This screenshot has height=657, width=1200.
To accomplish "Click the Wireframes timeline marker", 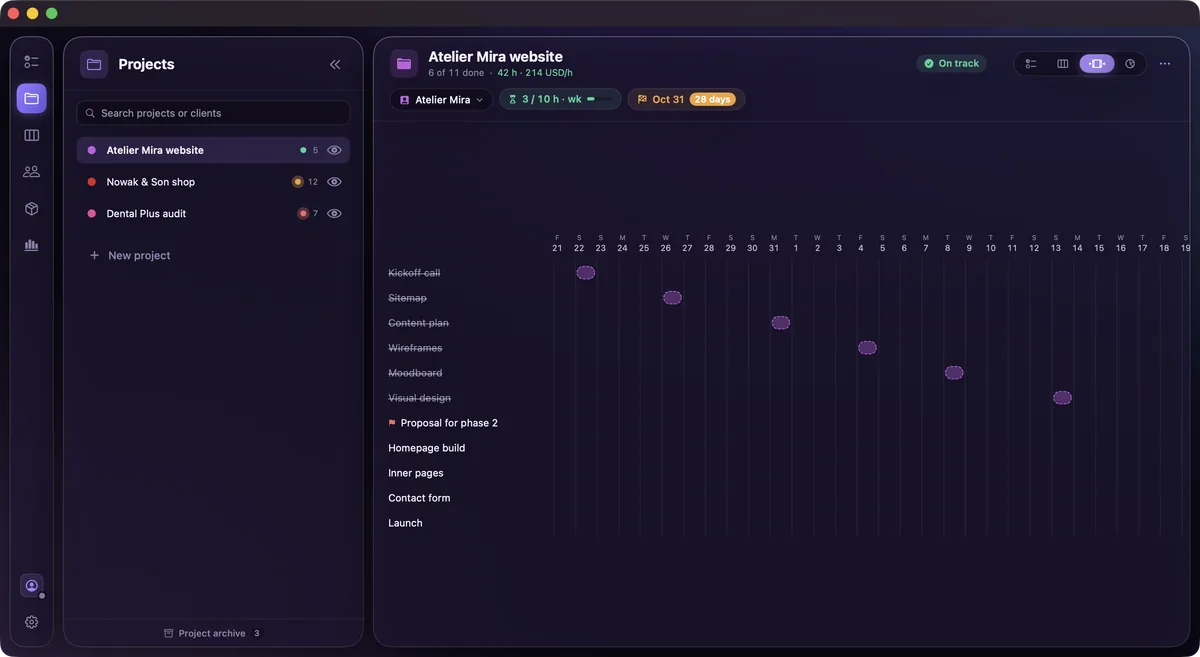I will 867,348.
